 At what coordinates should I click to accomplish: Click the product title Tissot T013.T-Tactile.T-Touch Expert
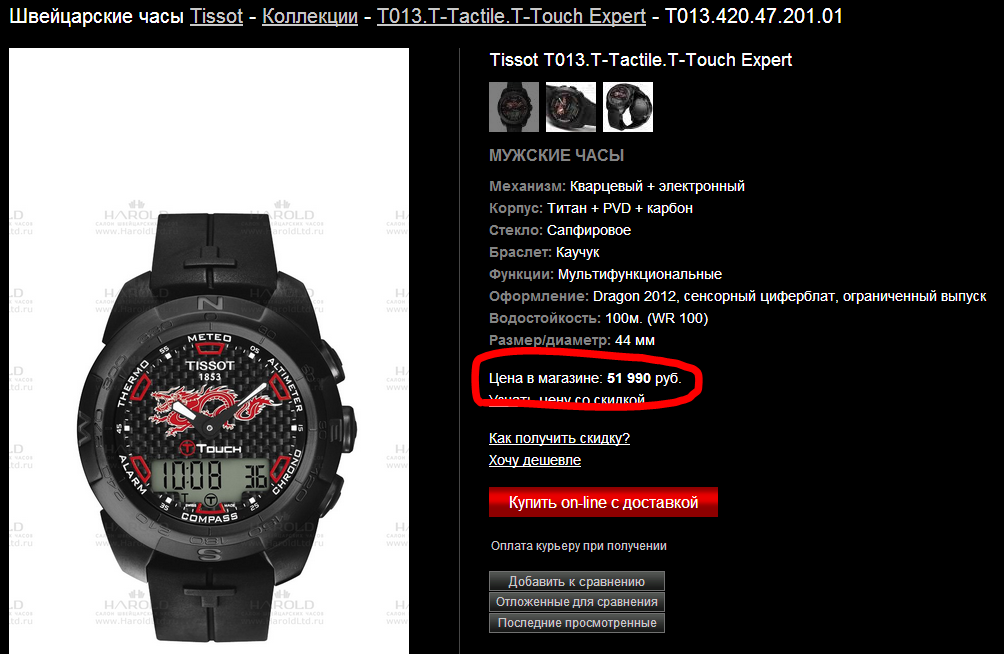[640, 60]
